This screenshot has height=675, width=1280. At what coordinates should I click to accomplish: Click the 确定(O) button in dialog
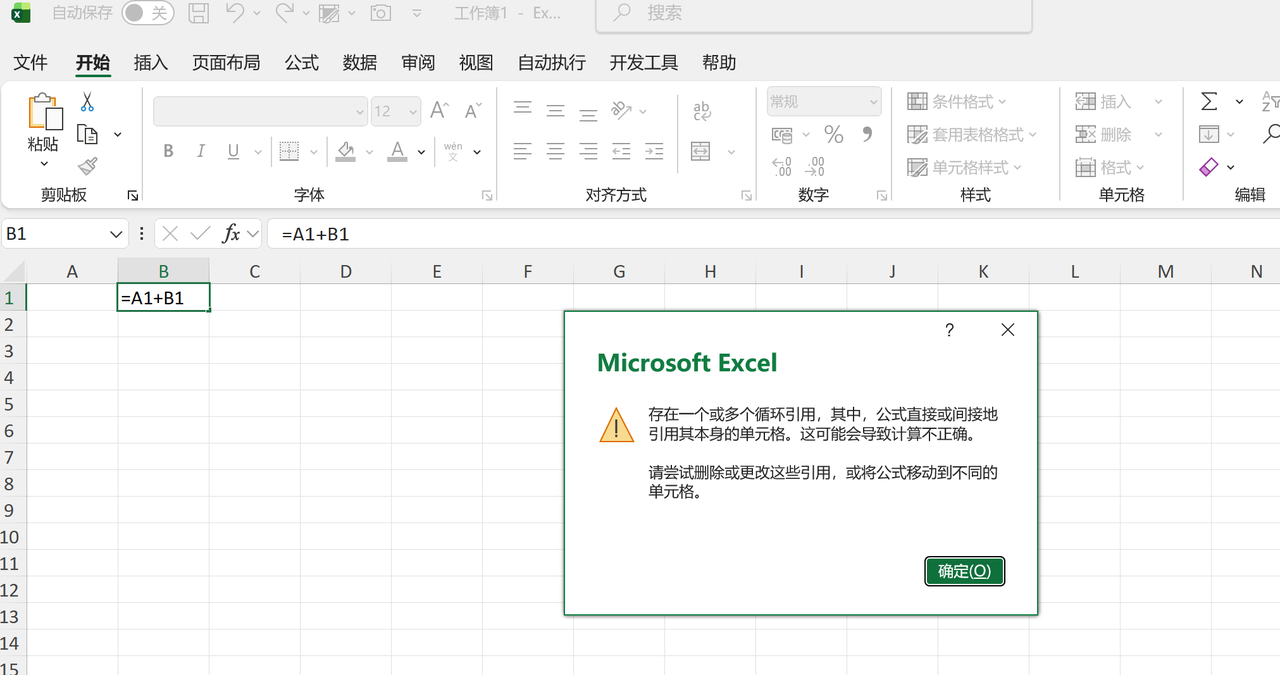coord(964,571)
